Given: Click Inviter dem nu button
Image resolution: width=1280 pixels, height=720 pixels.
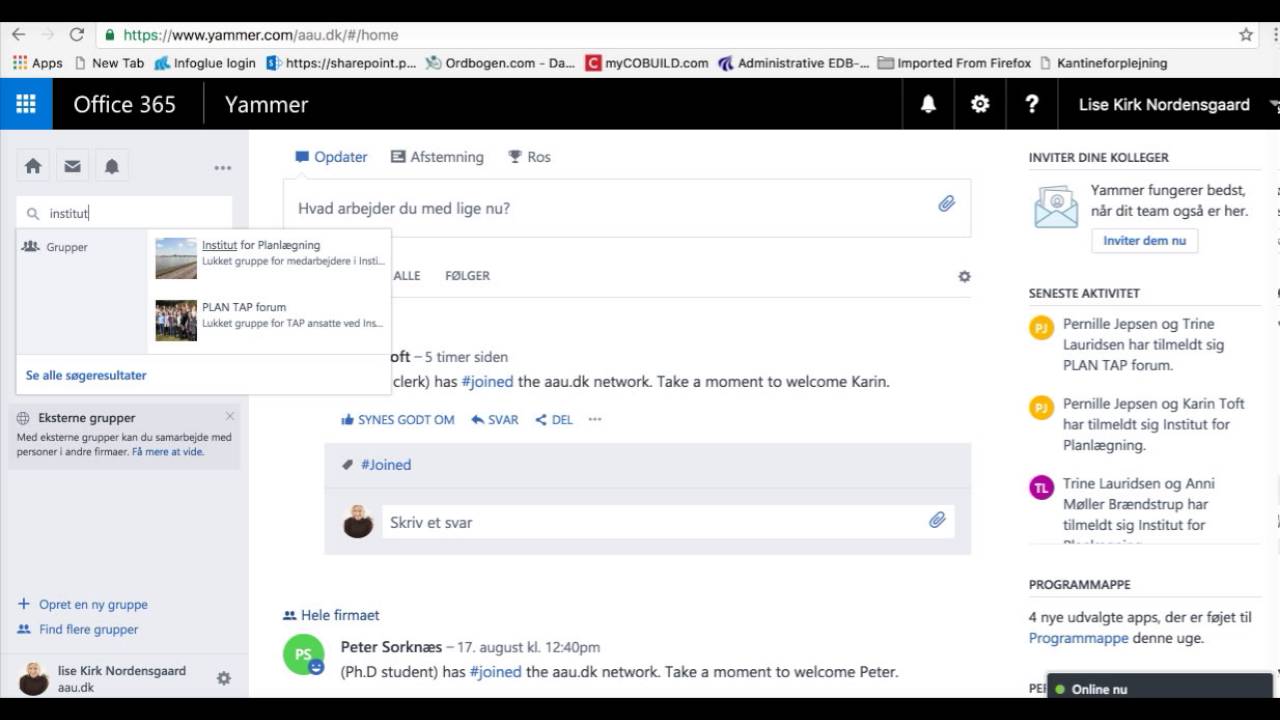Looking at the screenshot, I should click(1144, 241).
